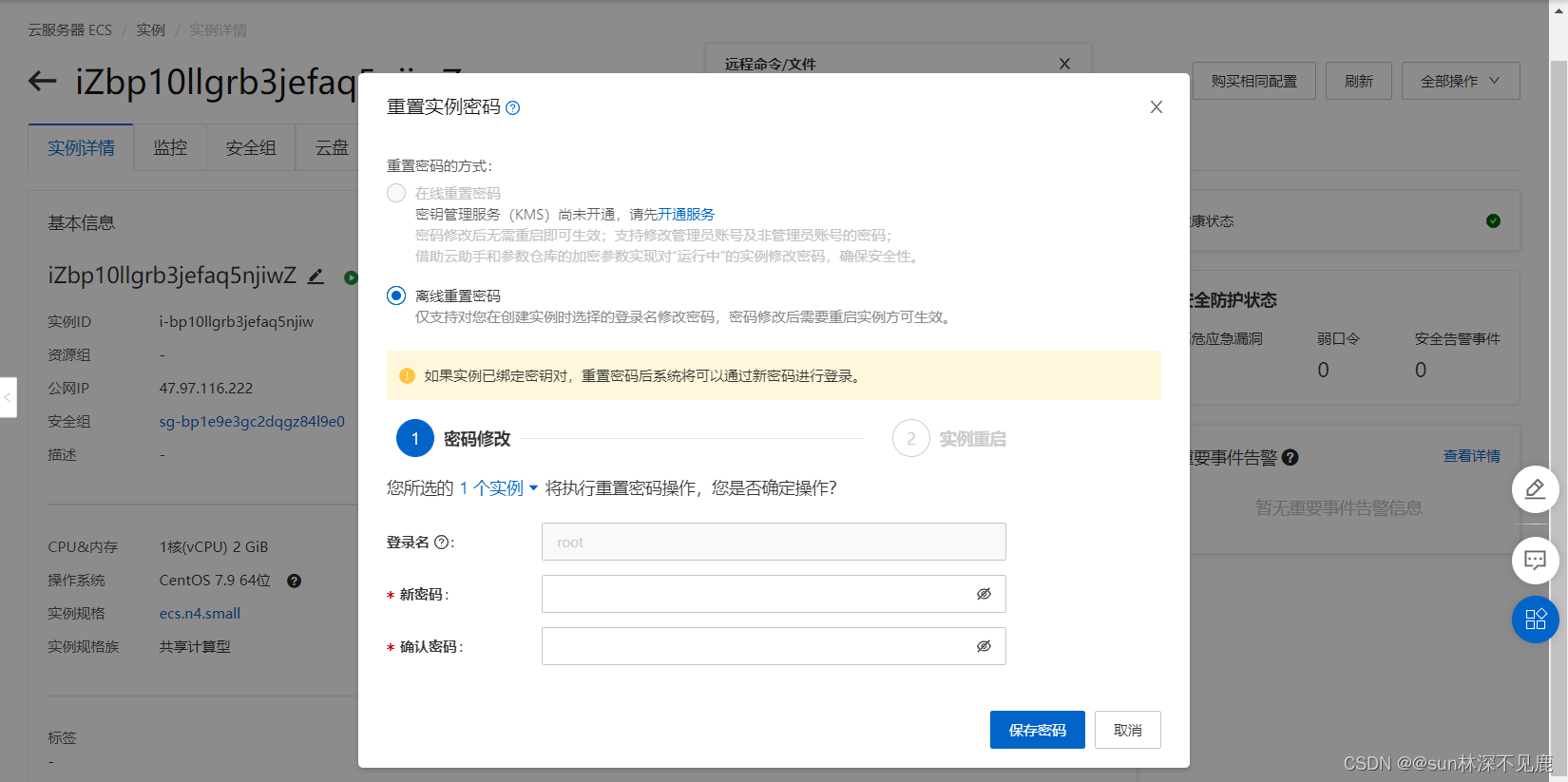This screenshot has height=782, width=1568.
Task: Click public IP 47.97.116.222 text
Action: click(x=206, y=389)
